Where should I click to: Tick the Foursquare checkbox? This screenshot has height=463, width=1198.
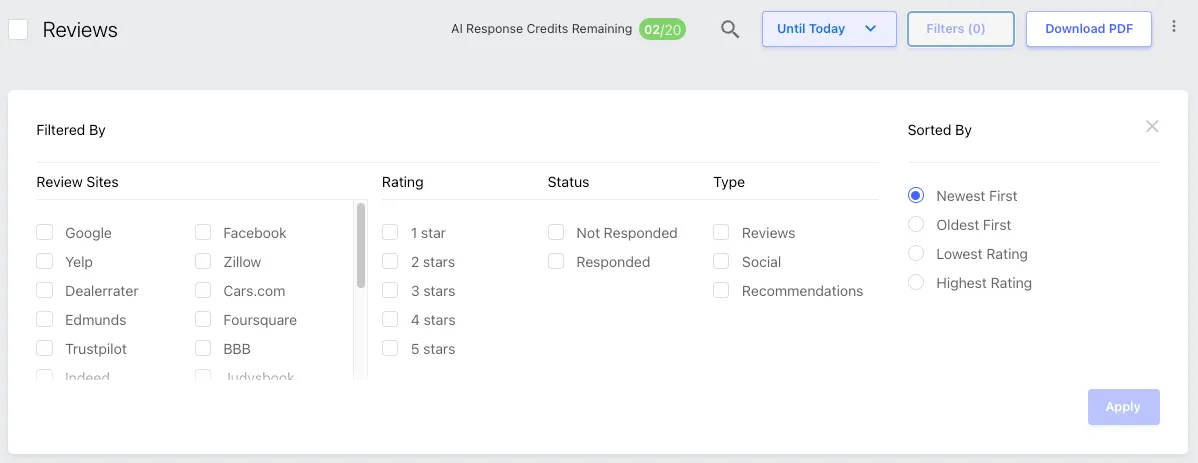tap(203, 319)
